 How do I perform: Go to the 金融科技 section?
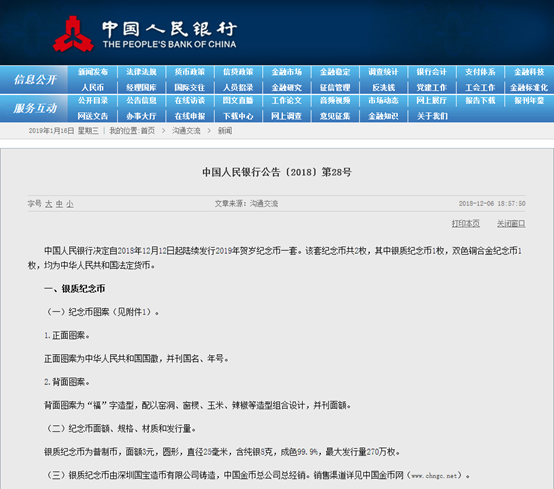point(529,72)
